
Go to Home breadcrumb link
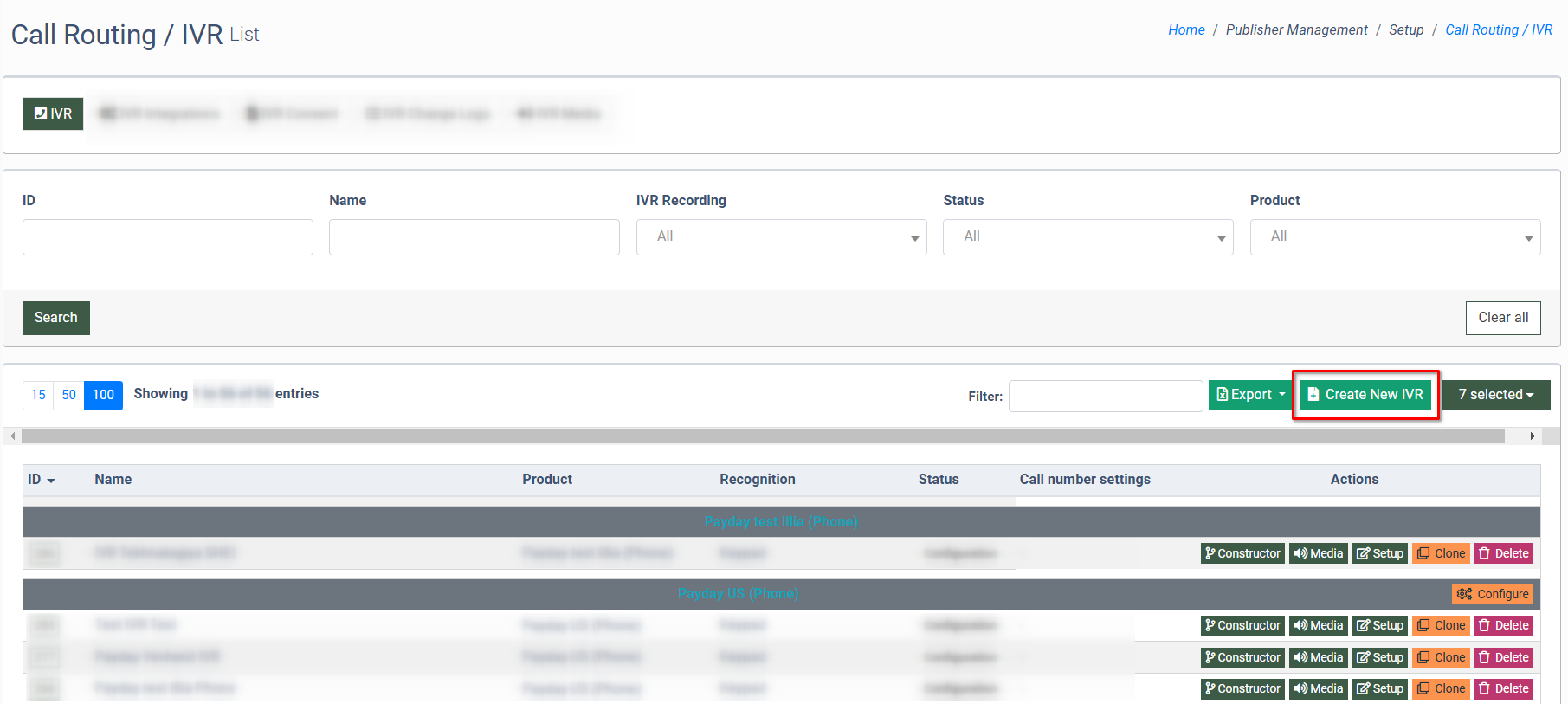[1185, 30]
